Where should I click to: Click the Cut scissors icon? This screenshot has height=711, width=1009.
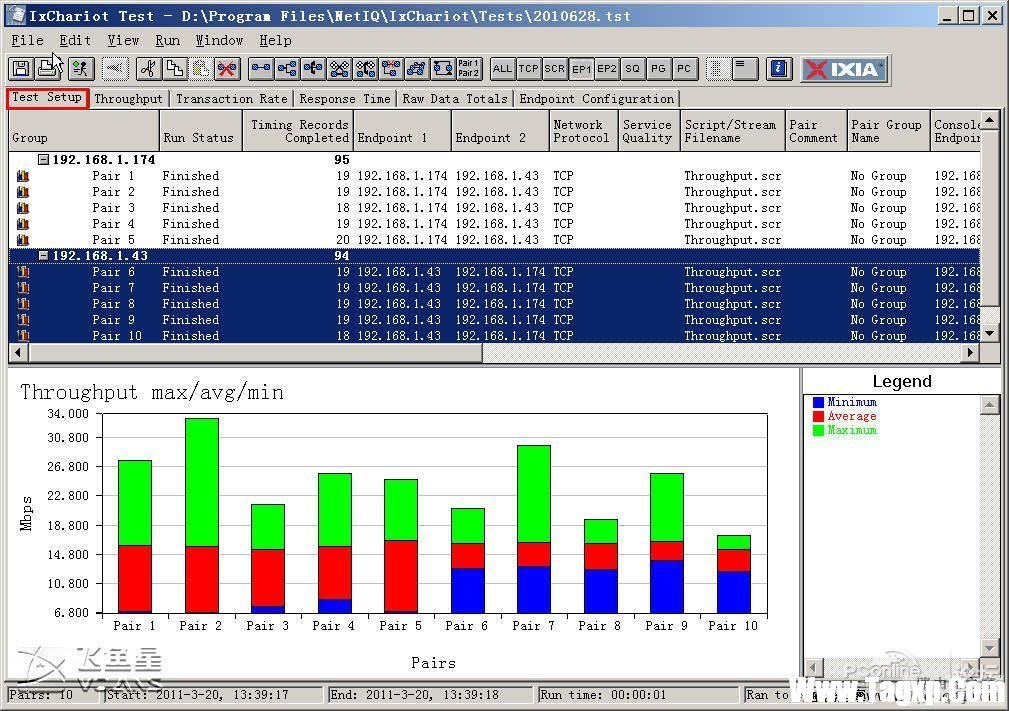pos(148,69)
